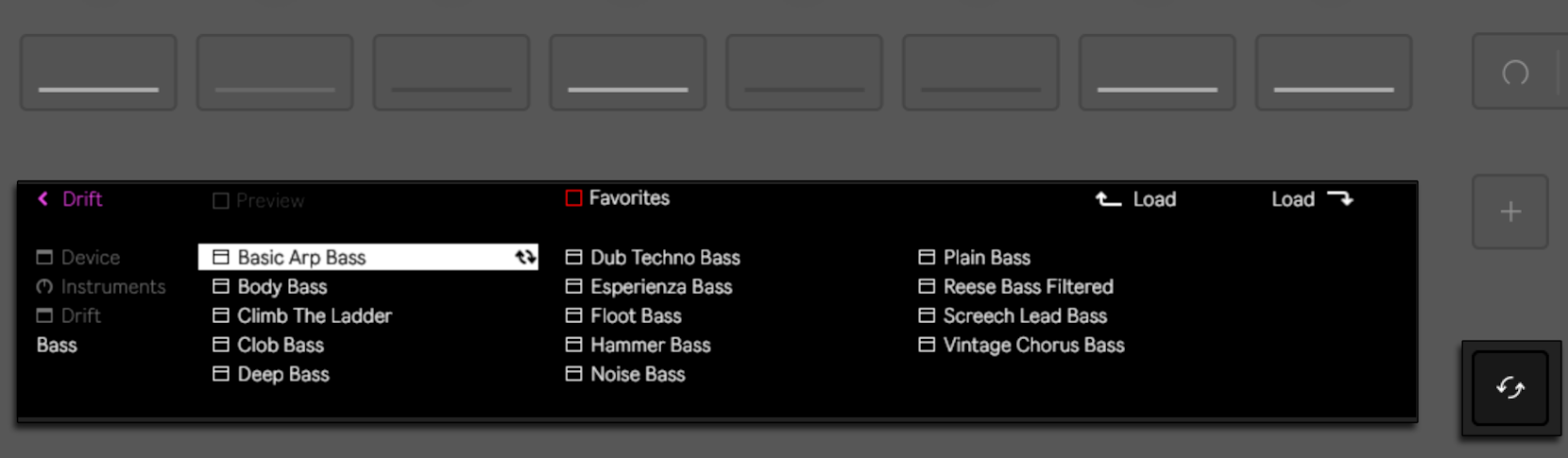Toggle the Favorites checkbox
Image resolution: width=1568 pixels, height=458 pixels.
tap(573, 198)
